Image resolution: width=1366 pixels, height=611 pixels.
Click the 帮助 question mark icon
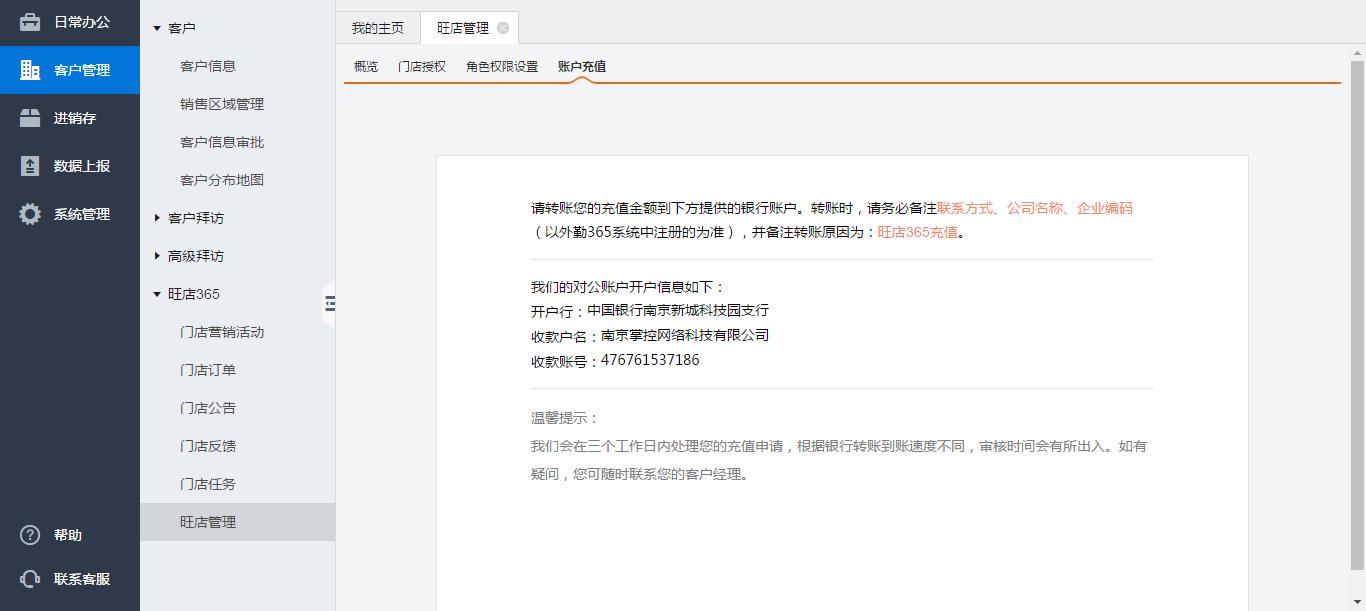point(30,535)
